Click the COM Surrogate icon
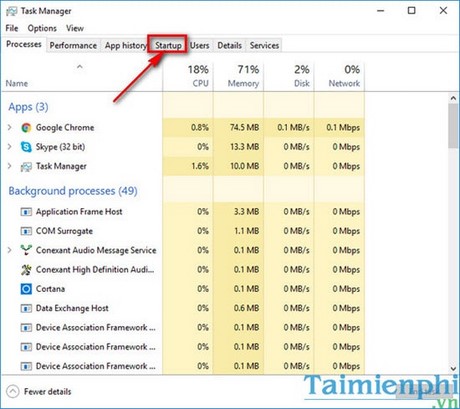This screenshot has height=409, width=460. click(x=26, y=231)
